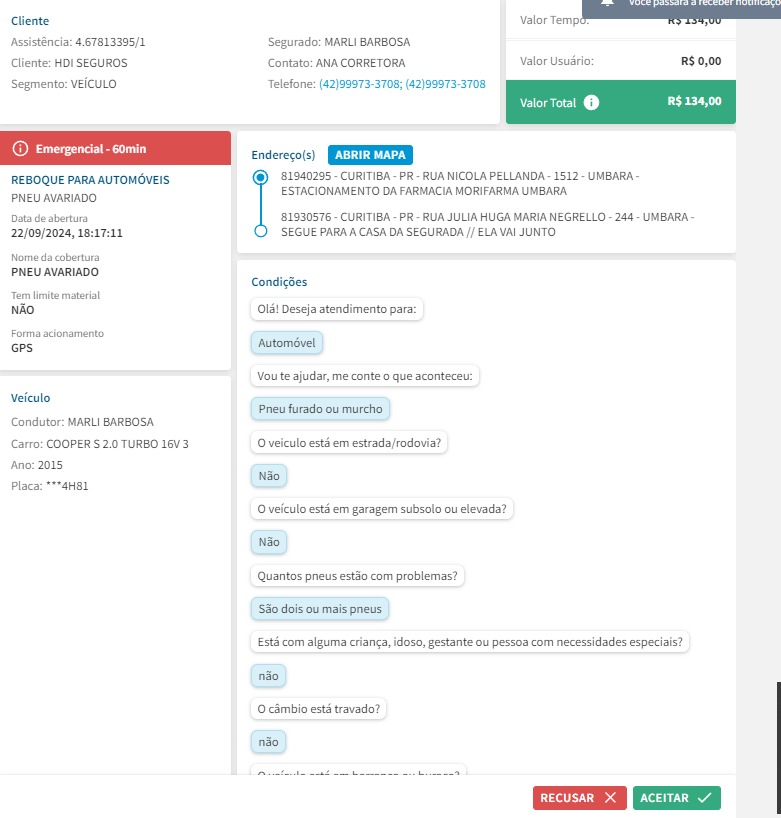
Task: Click the green Valor Total bar
Action: [x=620, y=102]
